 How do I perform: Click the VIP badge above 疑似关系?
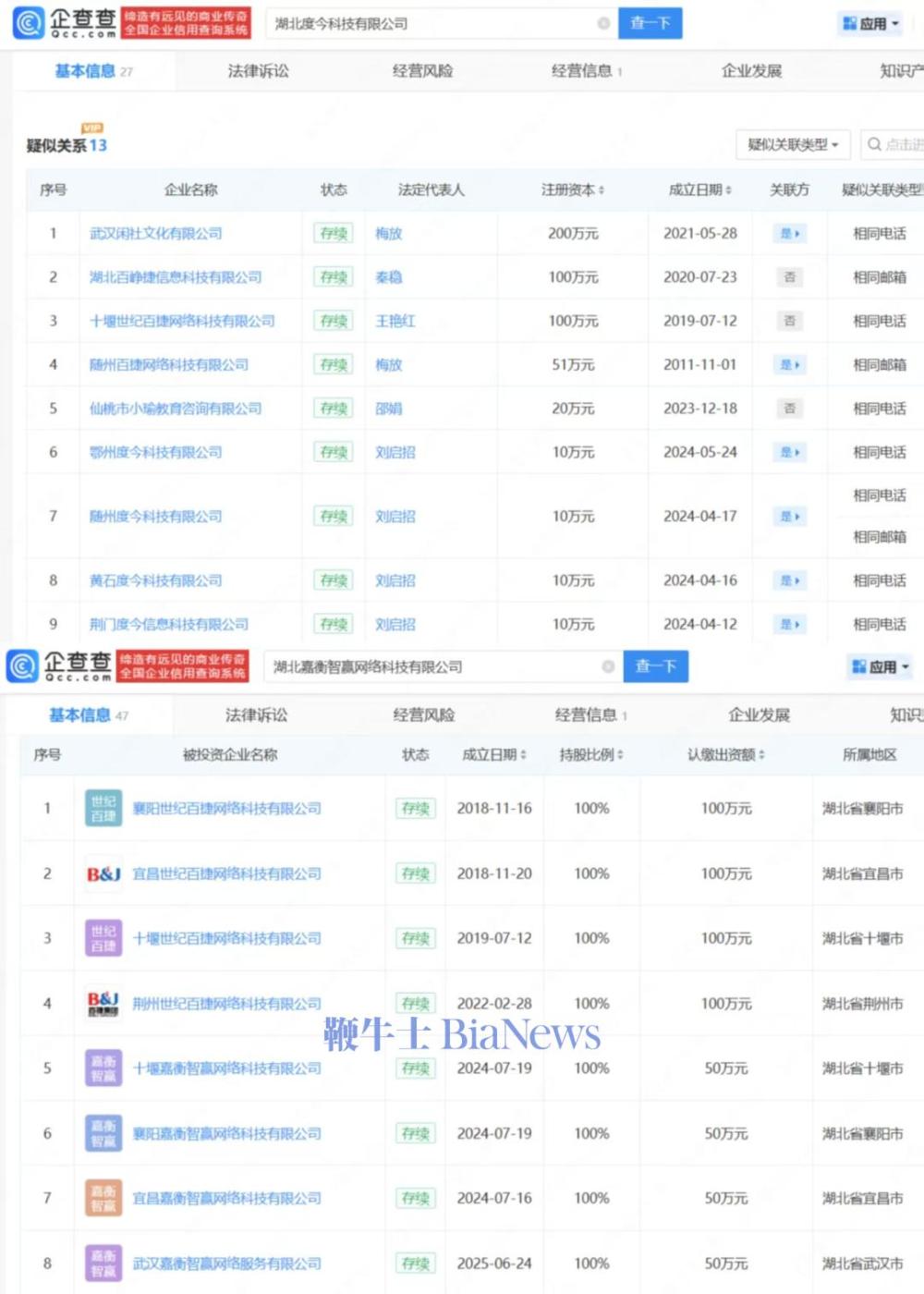[91, 128]
